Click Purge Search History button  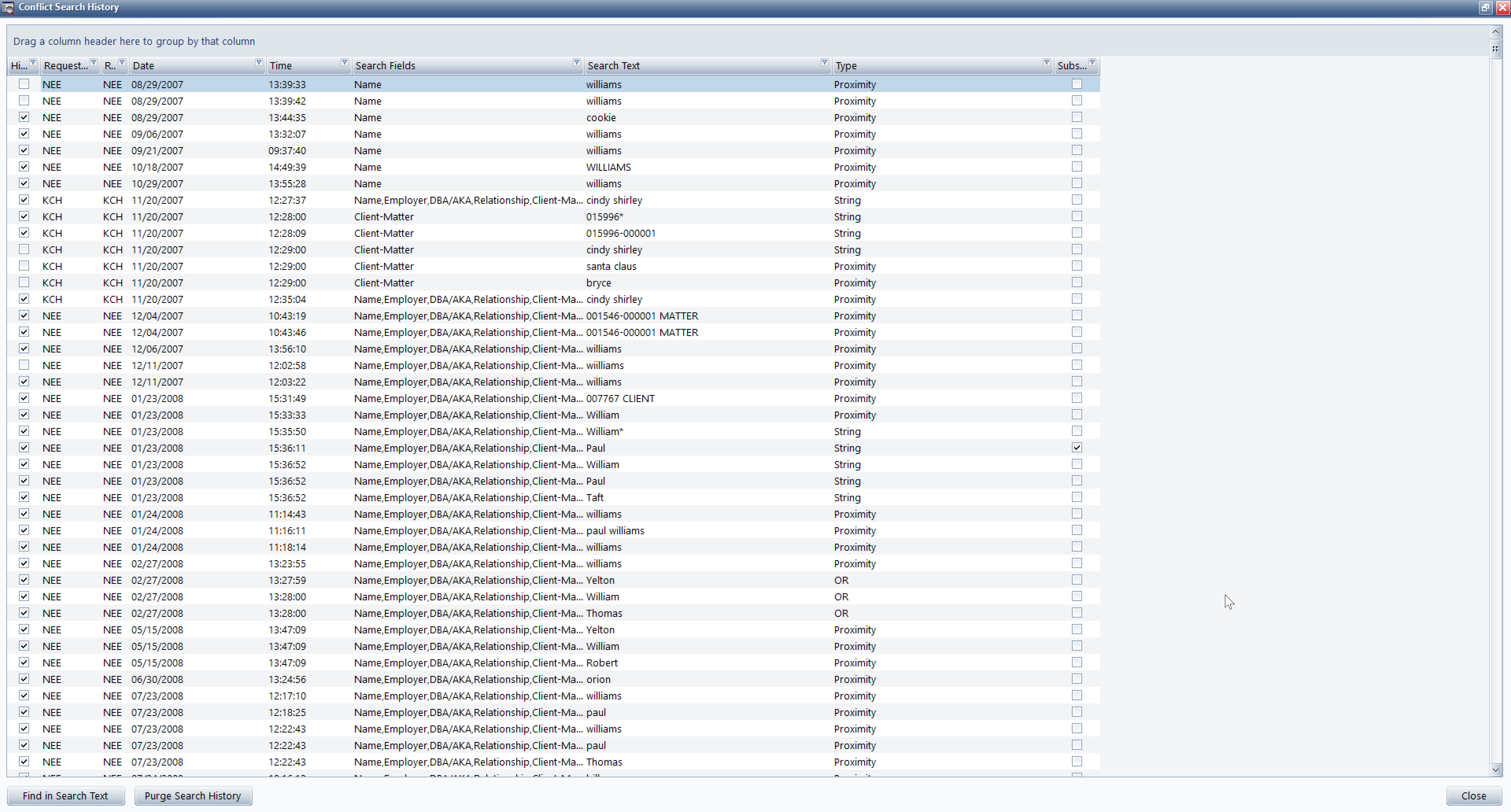[193, 795]
